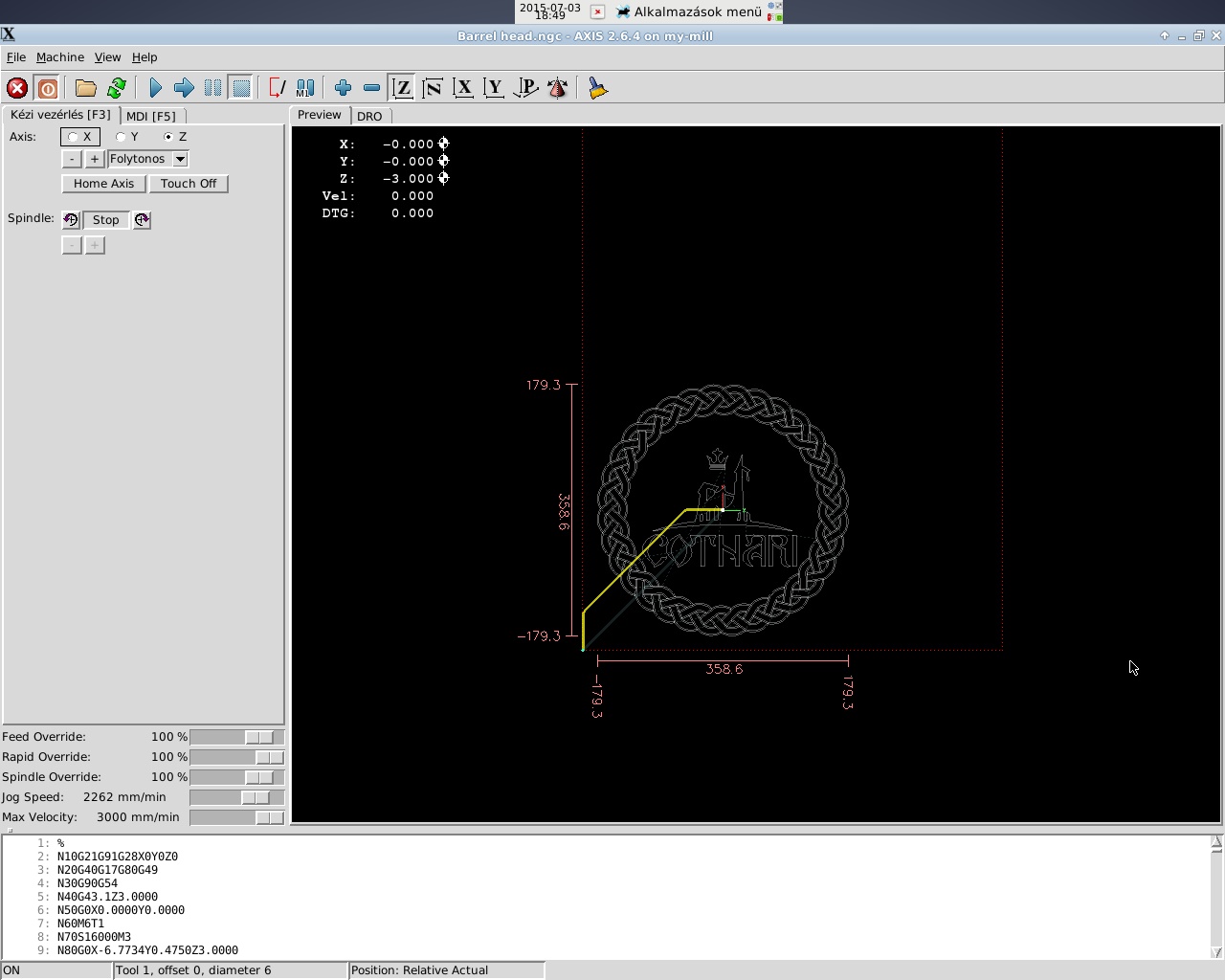Screen dimensions: 1225x980
Task: Click the G-code list scroll down arrow
Action: 1216,952
